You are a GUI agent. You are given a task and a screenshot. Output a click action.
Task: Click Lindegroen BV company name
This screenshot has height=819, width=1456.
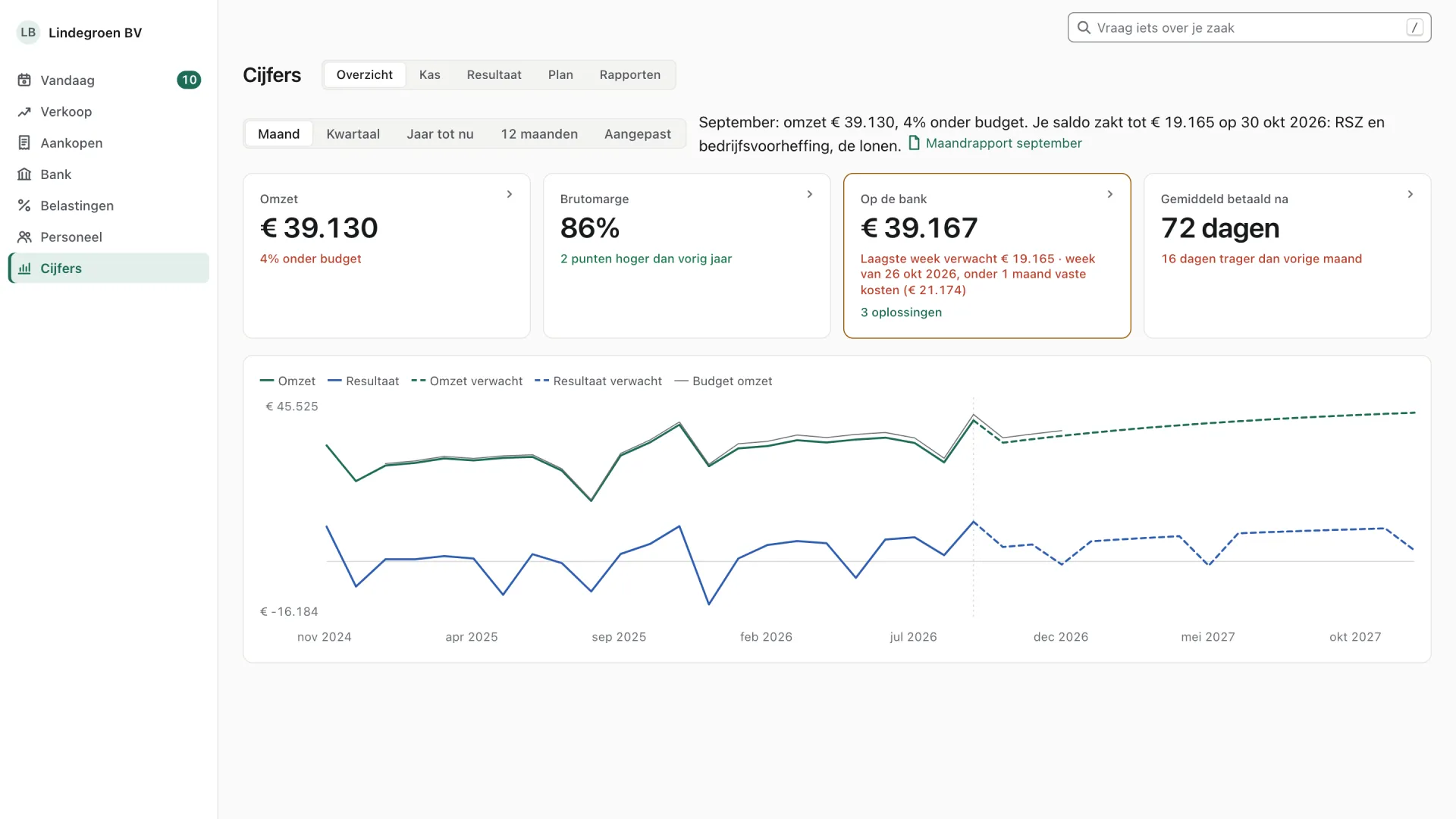coord(95,33)
